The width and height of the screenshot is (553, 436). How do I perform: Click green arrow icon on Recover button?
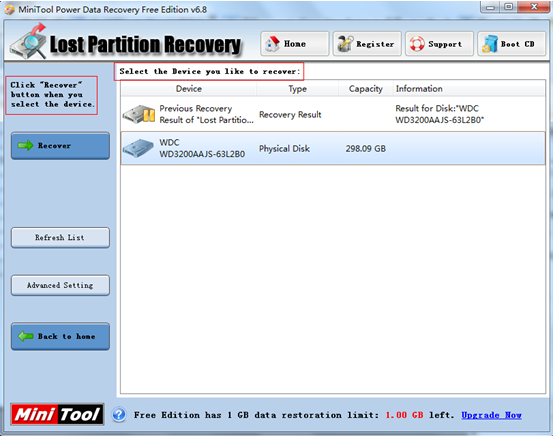coord(25,145)
